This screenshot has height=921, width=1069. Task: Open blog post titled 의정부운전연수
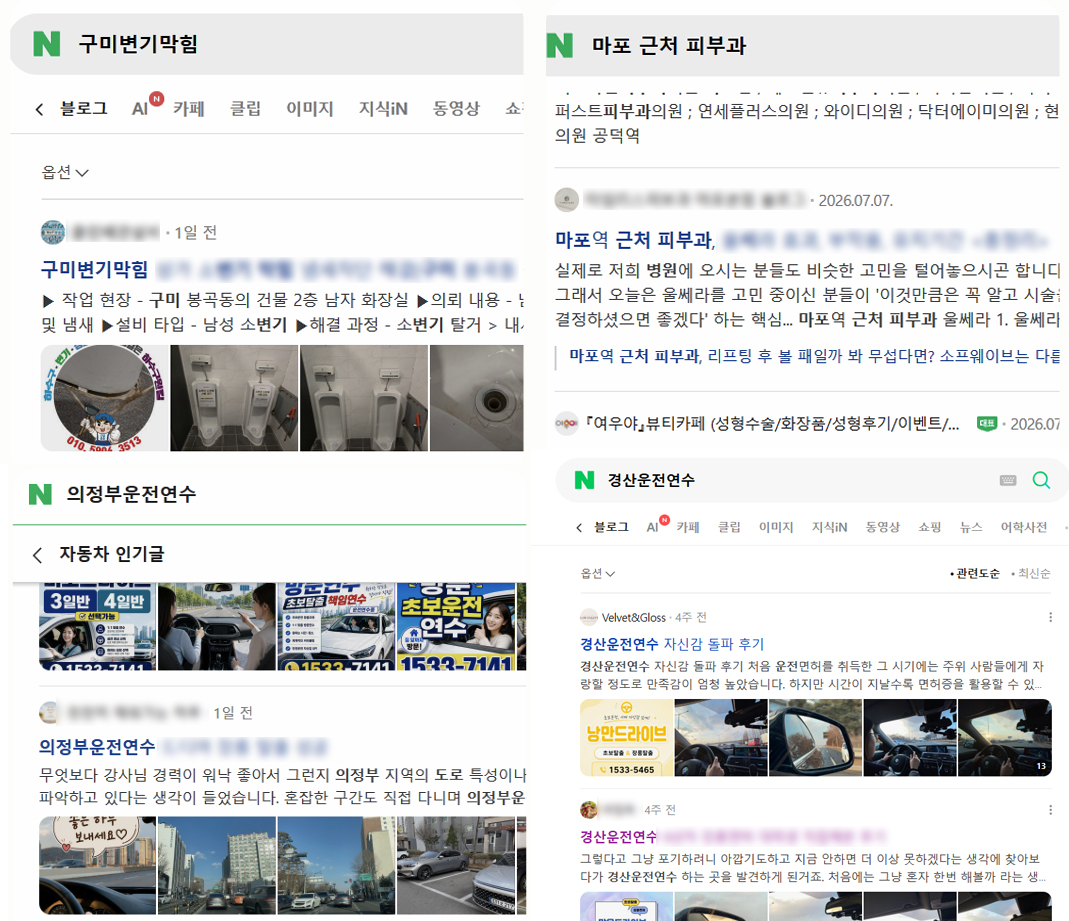coord(97,746)
